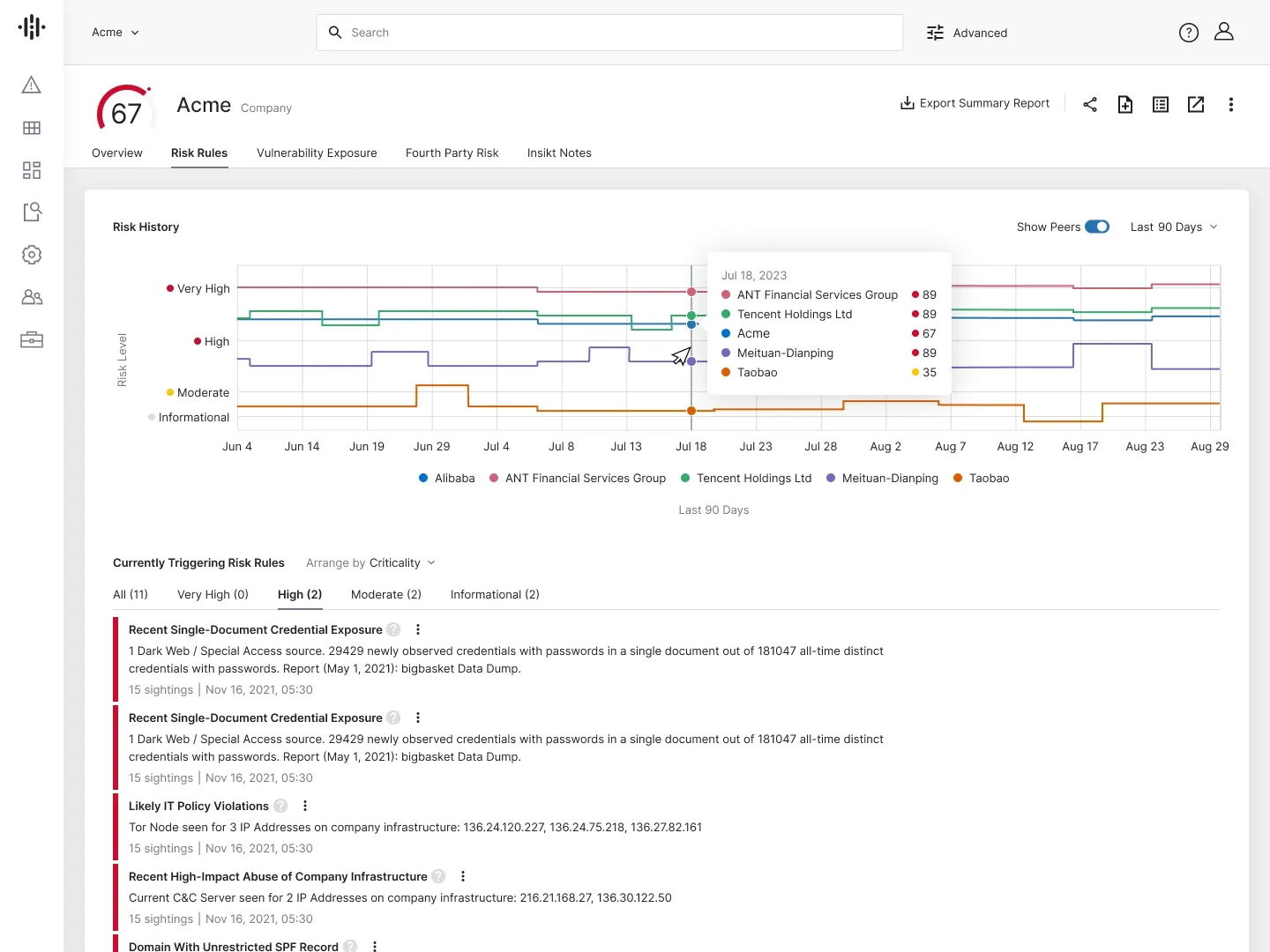Open the dashboard tiles sidebar icon
Image resolution: width=1270 pixels, height=952 pixels.
coord(32,170)
